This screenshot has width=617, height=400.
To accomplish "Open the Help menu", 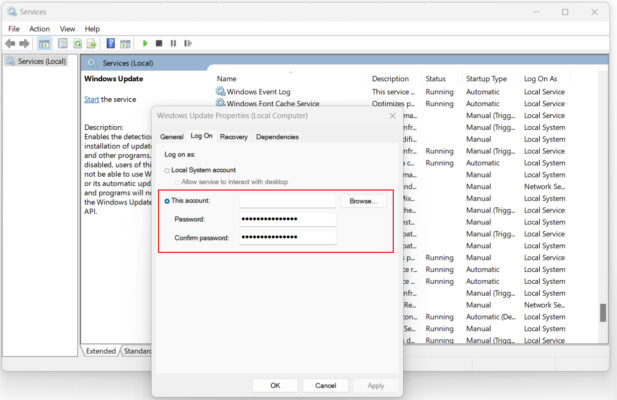I will pyautogui.click(x=92, y=29).
